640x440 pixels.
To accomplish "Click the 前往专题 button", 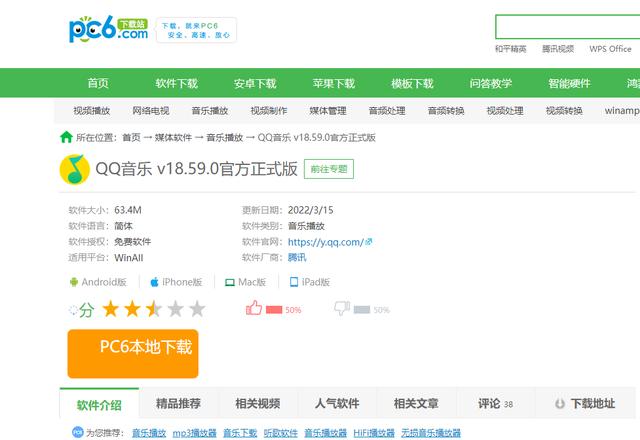I will tap(329, 169).
